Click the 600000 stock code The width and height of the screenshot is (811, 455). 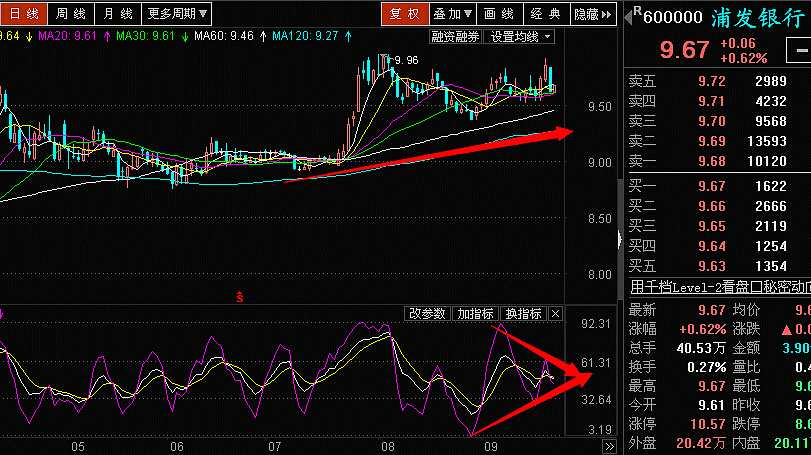point(673,18)
